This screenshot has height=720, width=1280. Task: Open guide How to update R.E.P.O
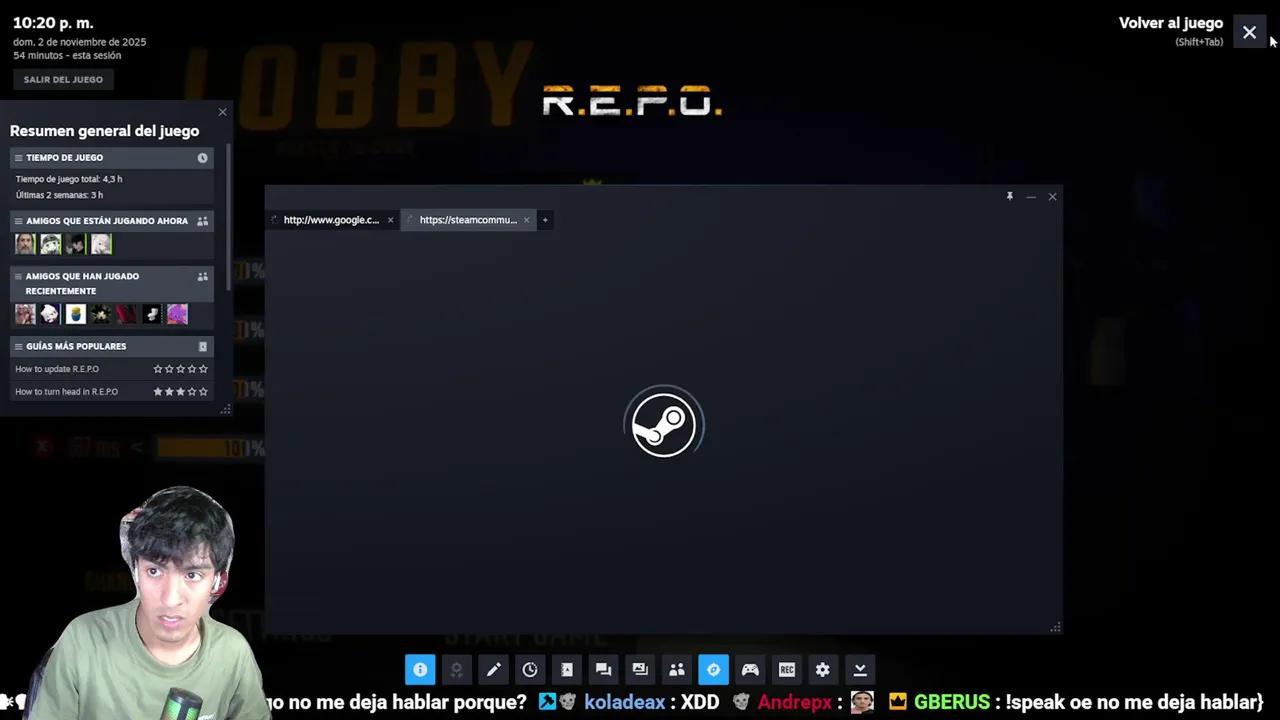click(x=57, y=369)
